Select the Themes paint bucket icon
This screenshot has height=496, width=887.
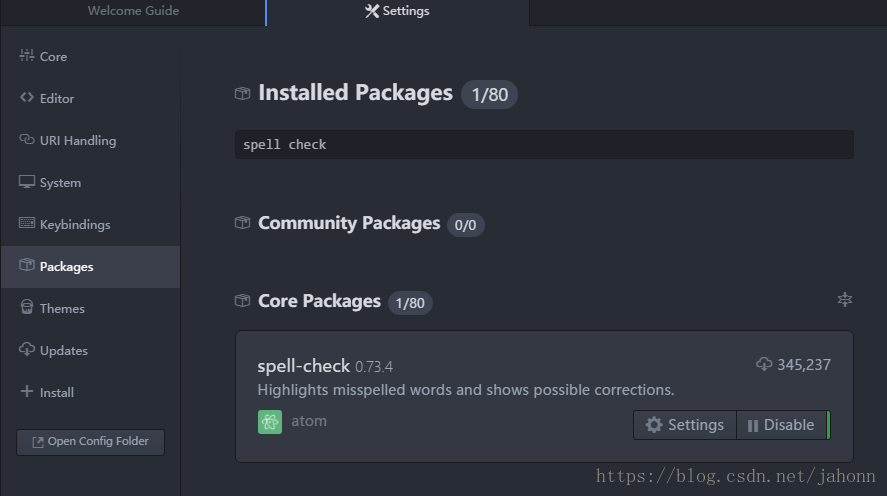tap(27, 307)
